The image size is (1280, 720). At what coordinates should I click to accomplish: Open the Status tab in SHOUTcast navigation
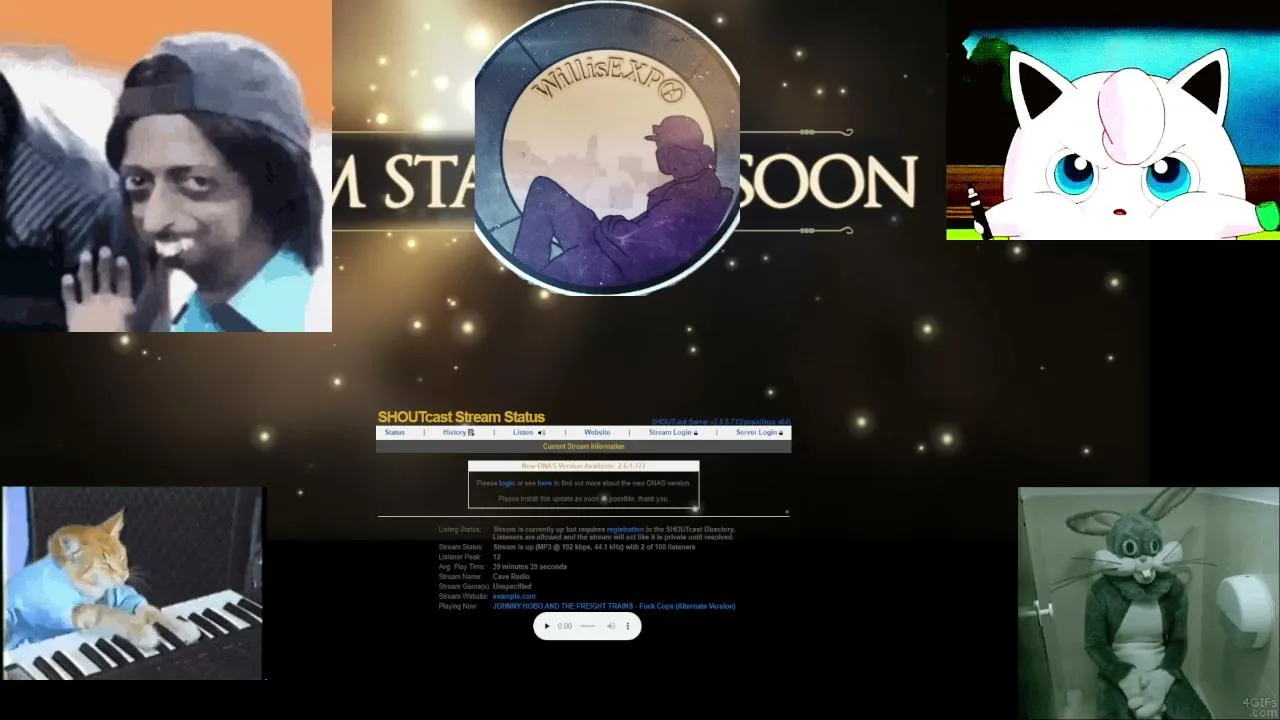point(395,433)
